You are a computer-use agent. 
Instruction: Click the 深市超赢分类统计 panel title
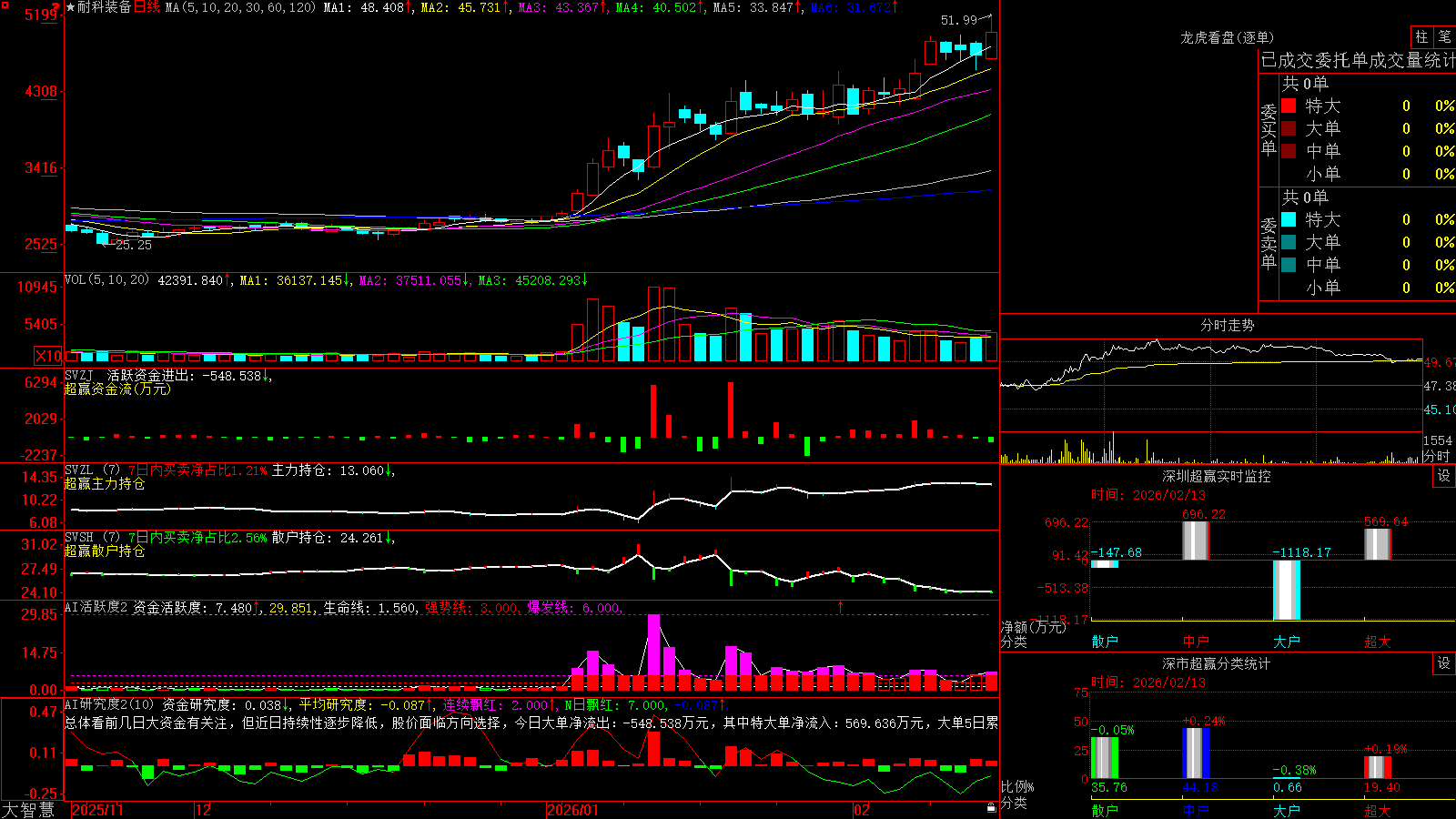coord(1217,663)
